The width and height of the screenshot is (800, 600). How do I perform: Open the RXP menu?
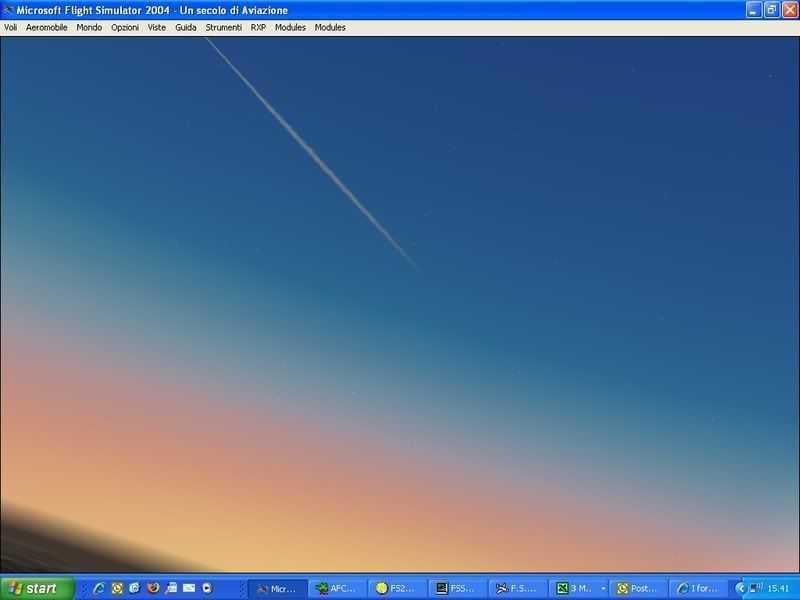258,28
